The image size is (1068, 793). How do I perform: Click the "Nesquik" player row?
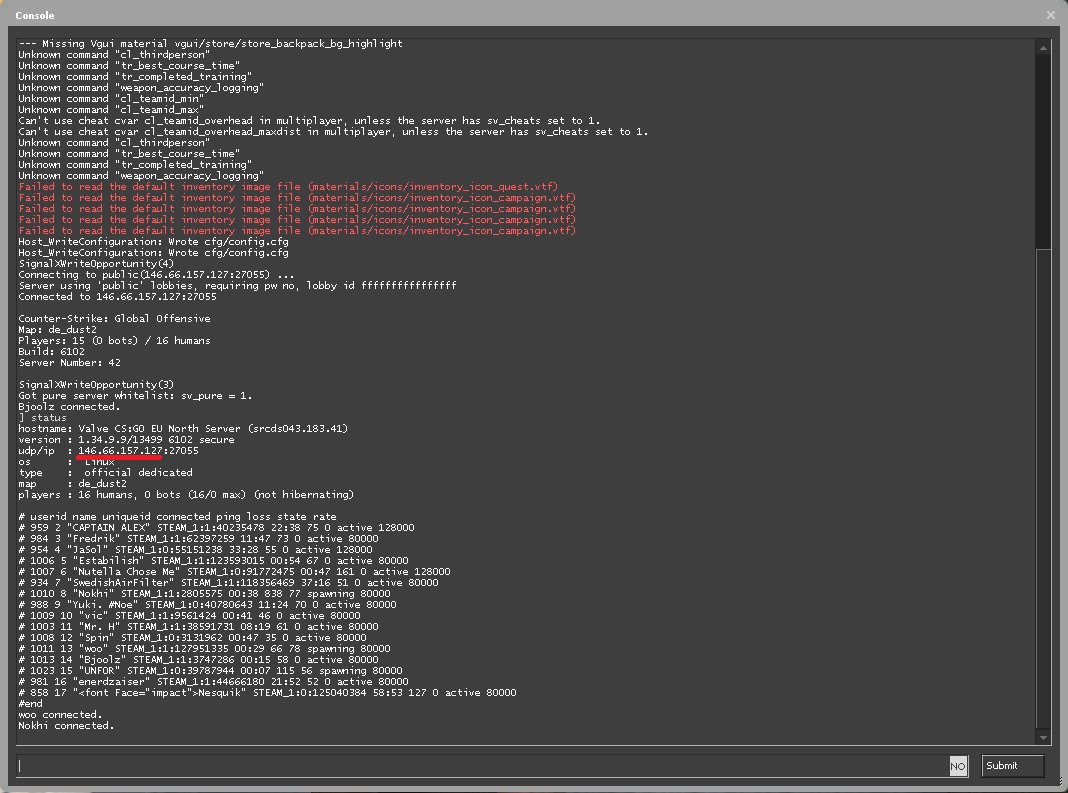coord(267,693)
